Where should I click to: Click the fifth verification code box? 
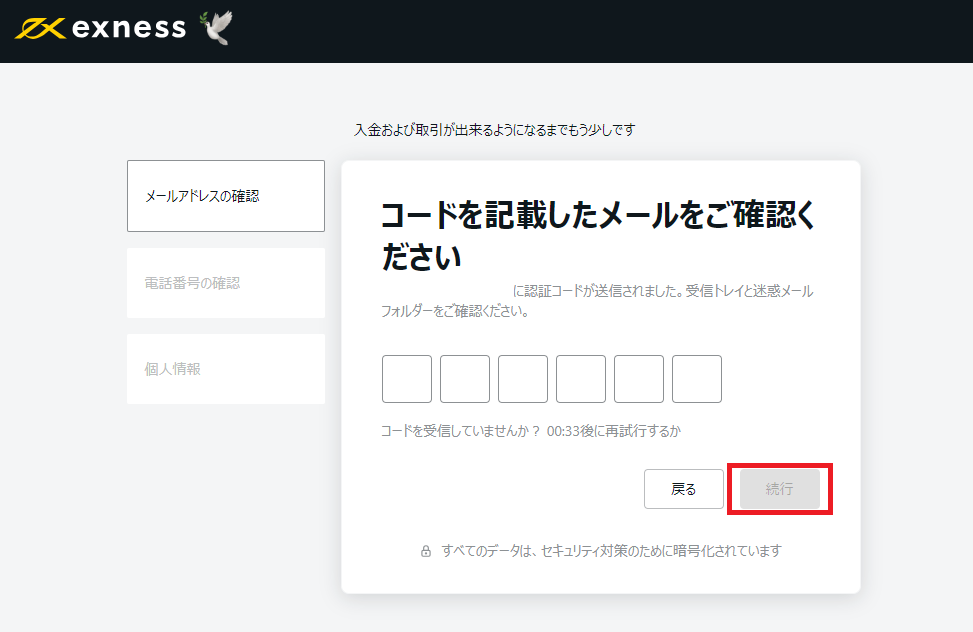(x=639, y=379)
